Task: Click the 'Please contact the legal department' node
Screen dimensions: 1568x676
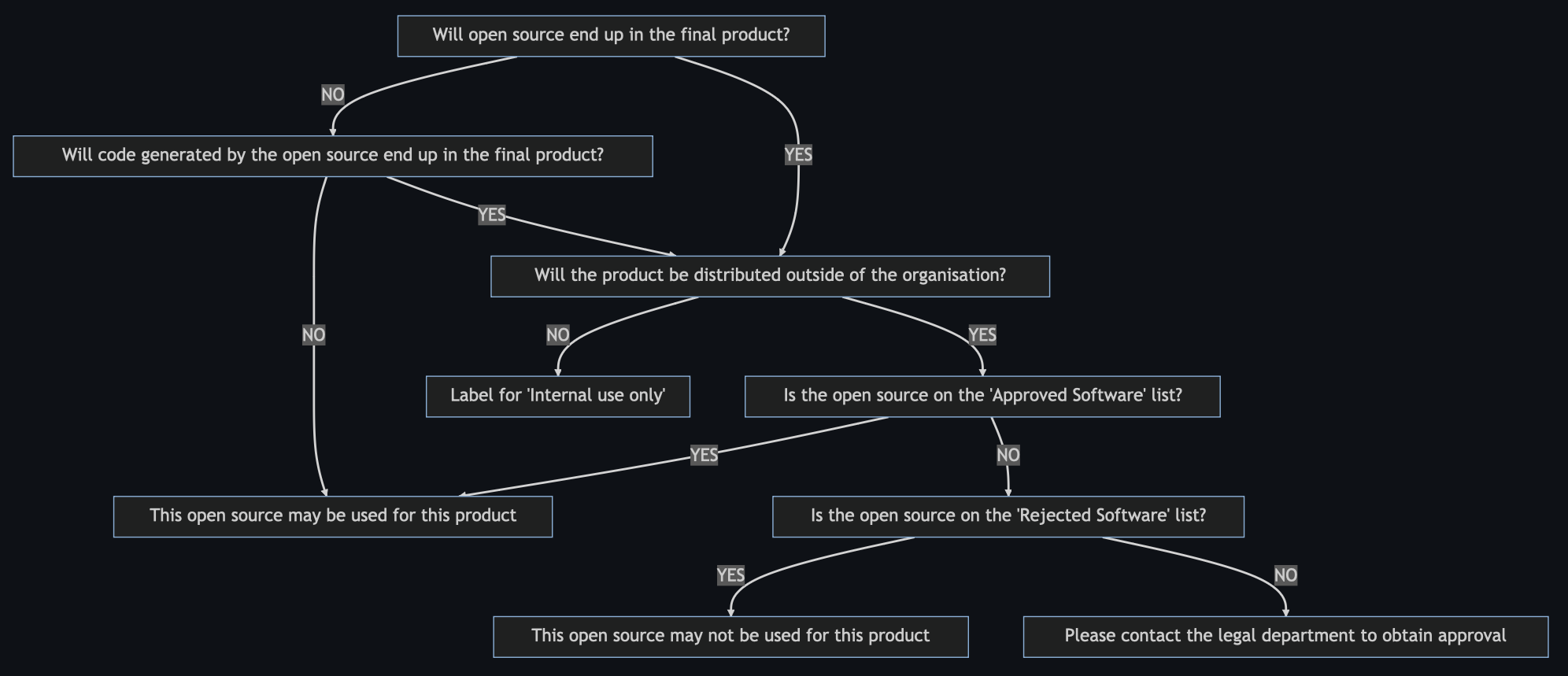Action: point(1285,637)
